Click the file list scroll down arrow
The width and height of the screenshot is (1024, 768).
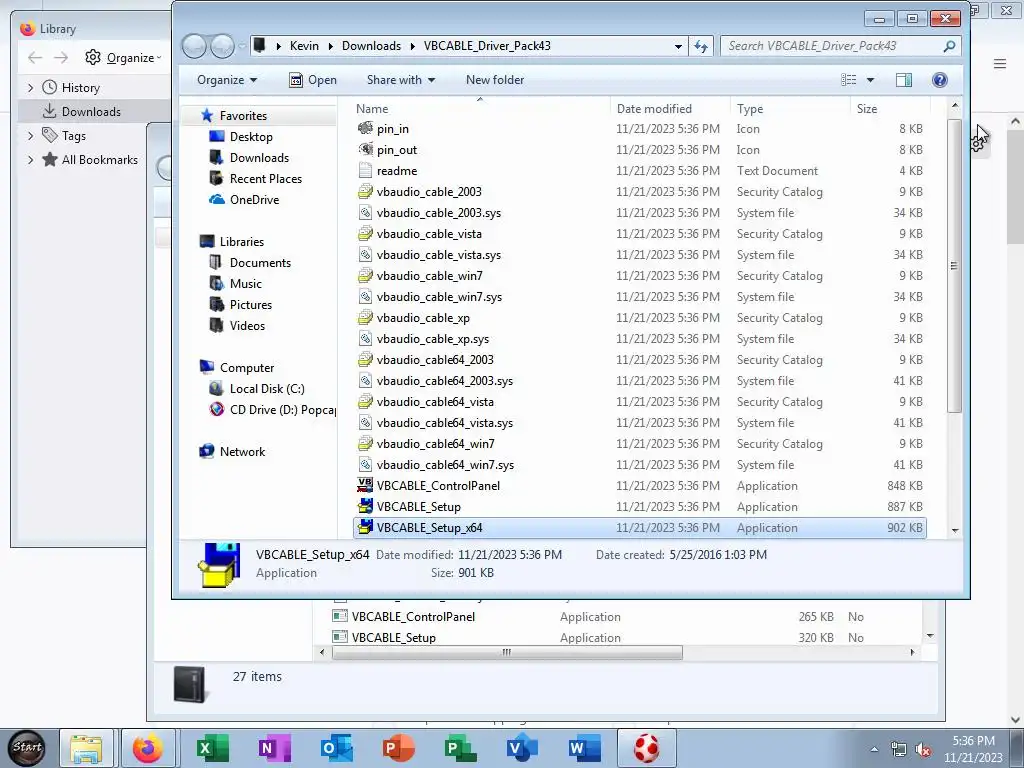pyautogui.click(x=955, y=530)
